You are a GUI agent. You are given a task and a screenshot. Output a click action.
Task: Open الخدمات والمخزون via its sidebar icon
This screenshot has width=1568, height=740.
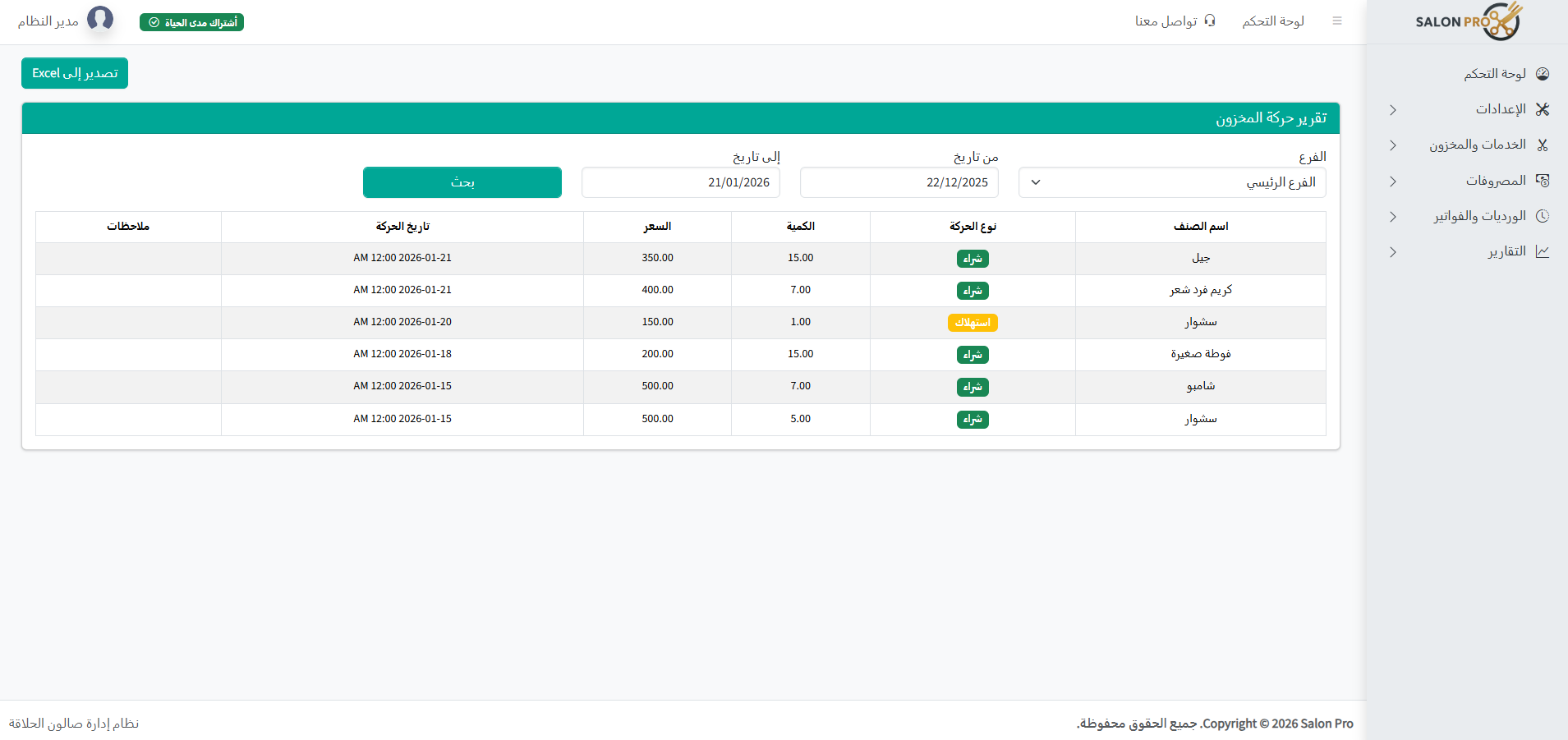coord(1543,145)
